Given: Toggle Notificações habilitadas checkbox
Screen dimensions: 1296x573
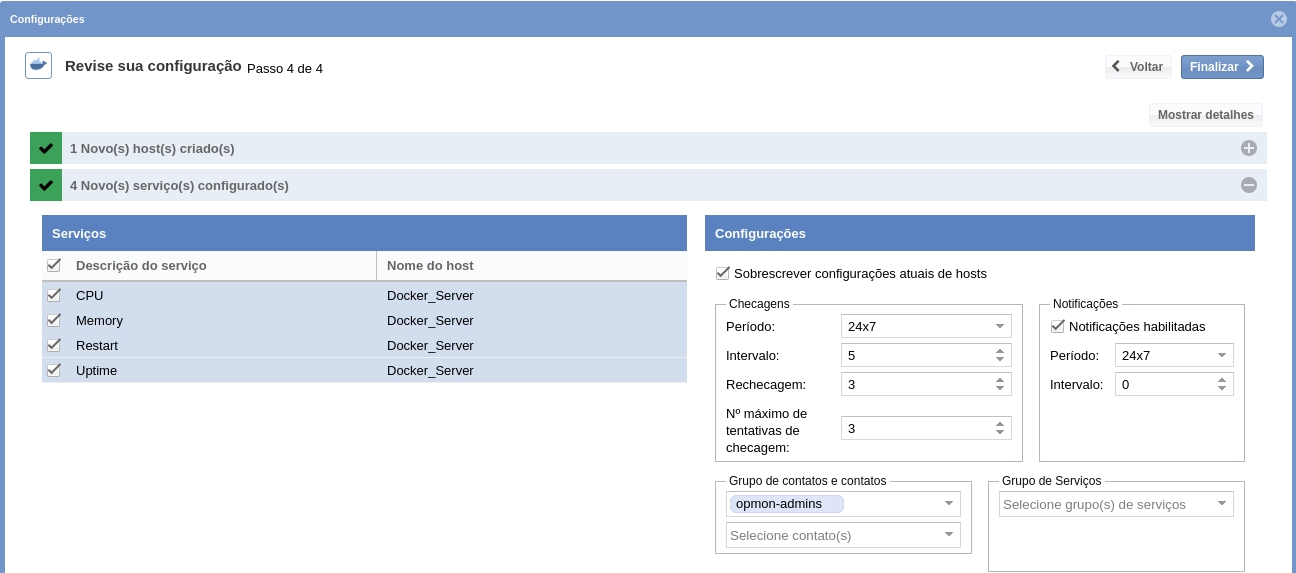Looking at the screenshot, I should point(1057,326).
